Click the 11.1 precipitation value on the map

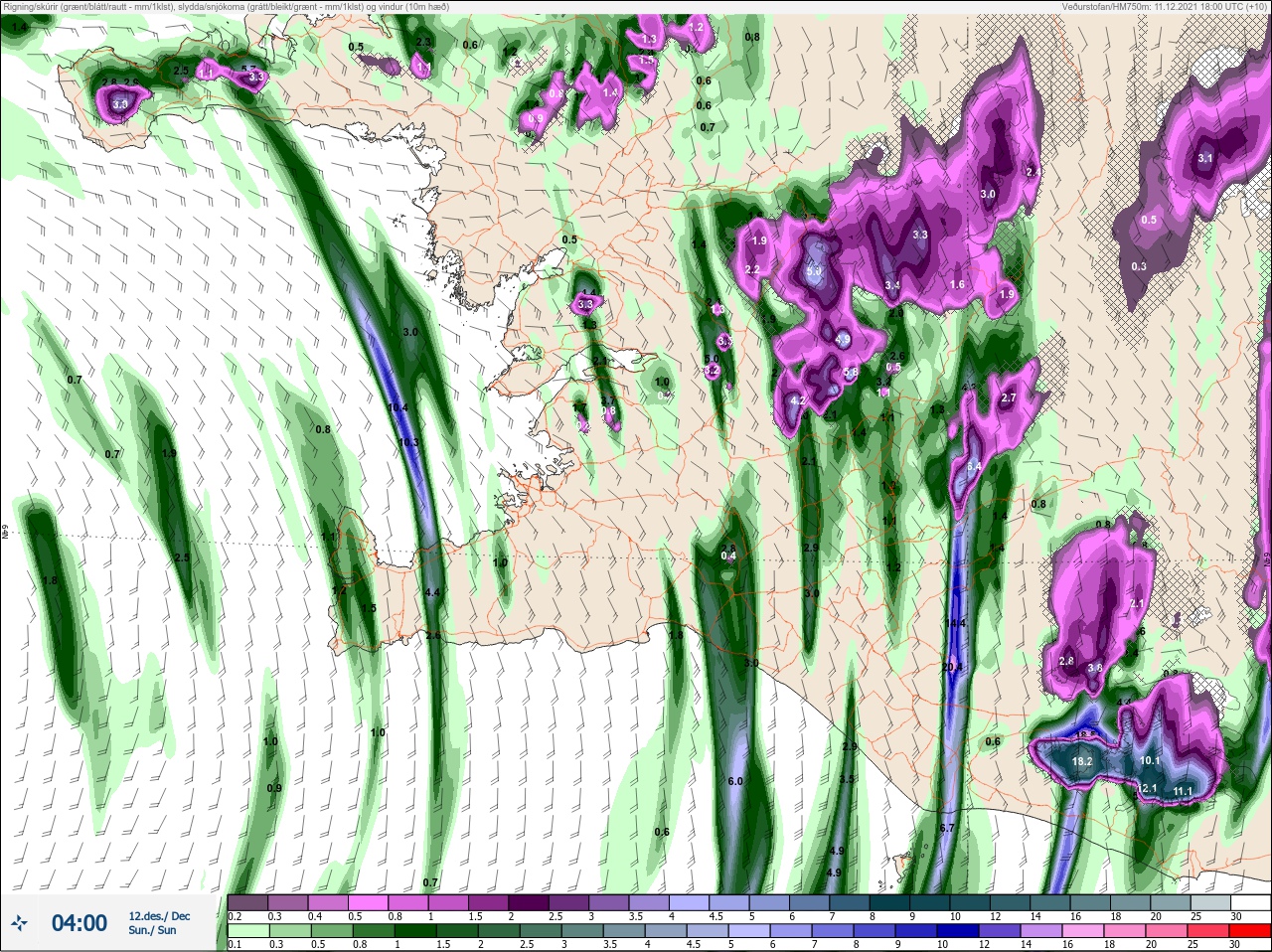pyautogui.click(x=1183, y=792)
